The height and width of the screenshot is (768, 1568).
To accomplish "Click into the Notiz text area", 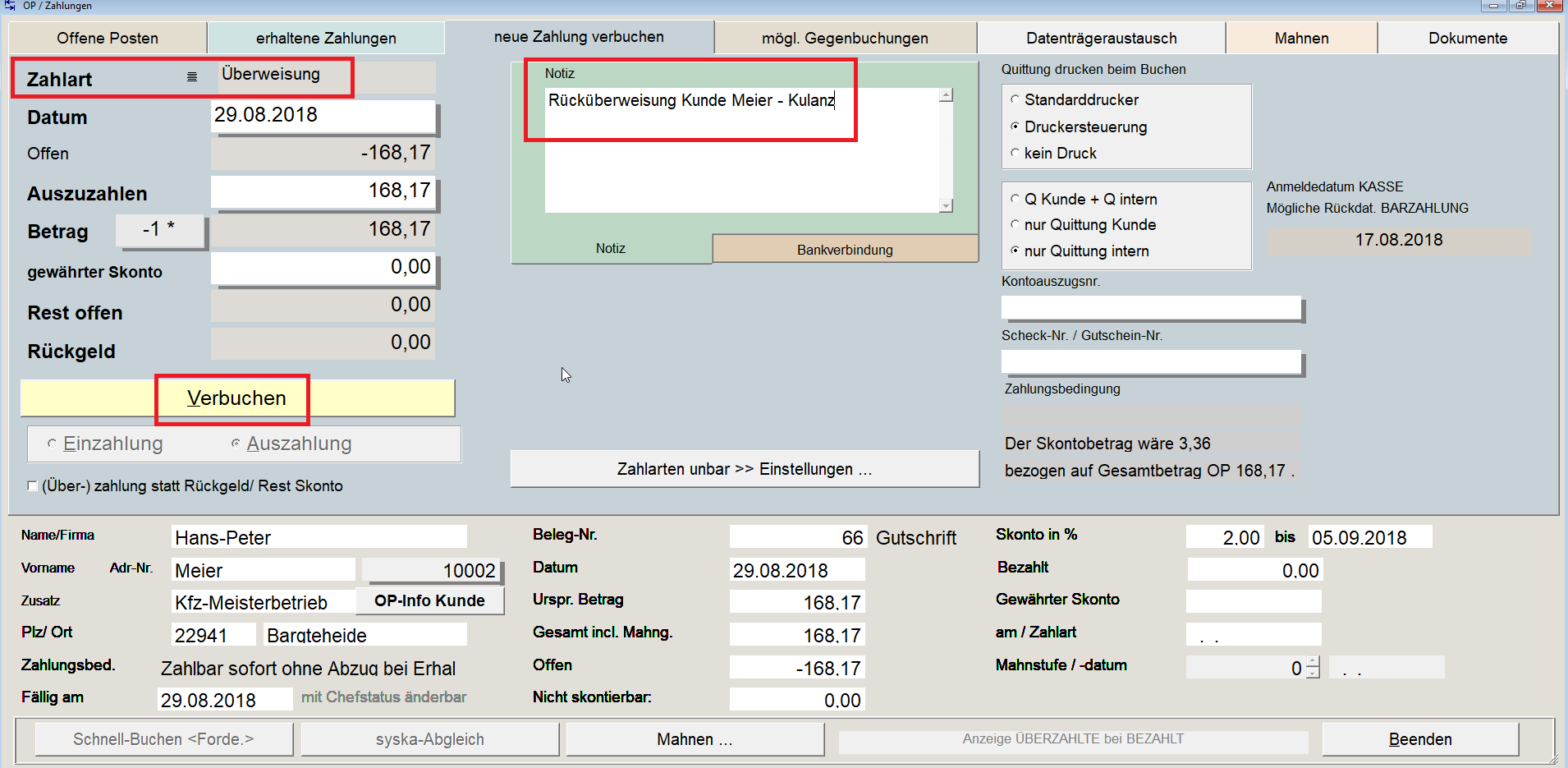I will pos(741,150).
